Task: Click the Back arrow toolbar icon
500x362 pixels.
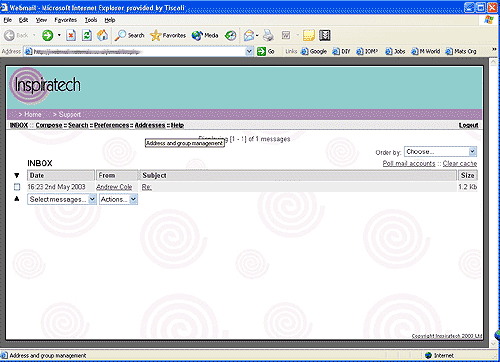Action: coord(10,35)
